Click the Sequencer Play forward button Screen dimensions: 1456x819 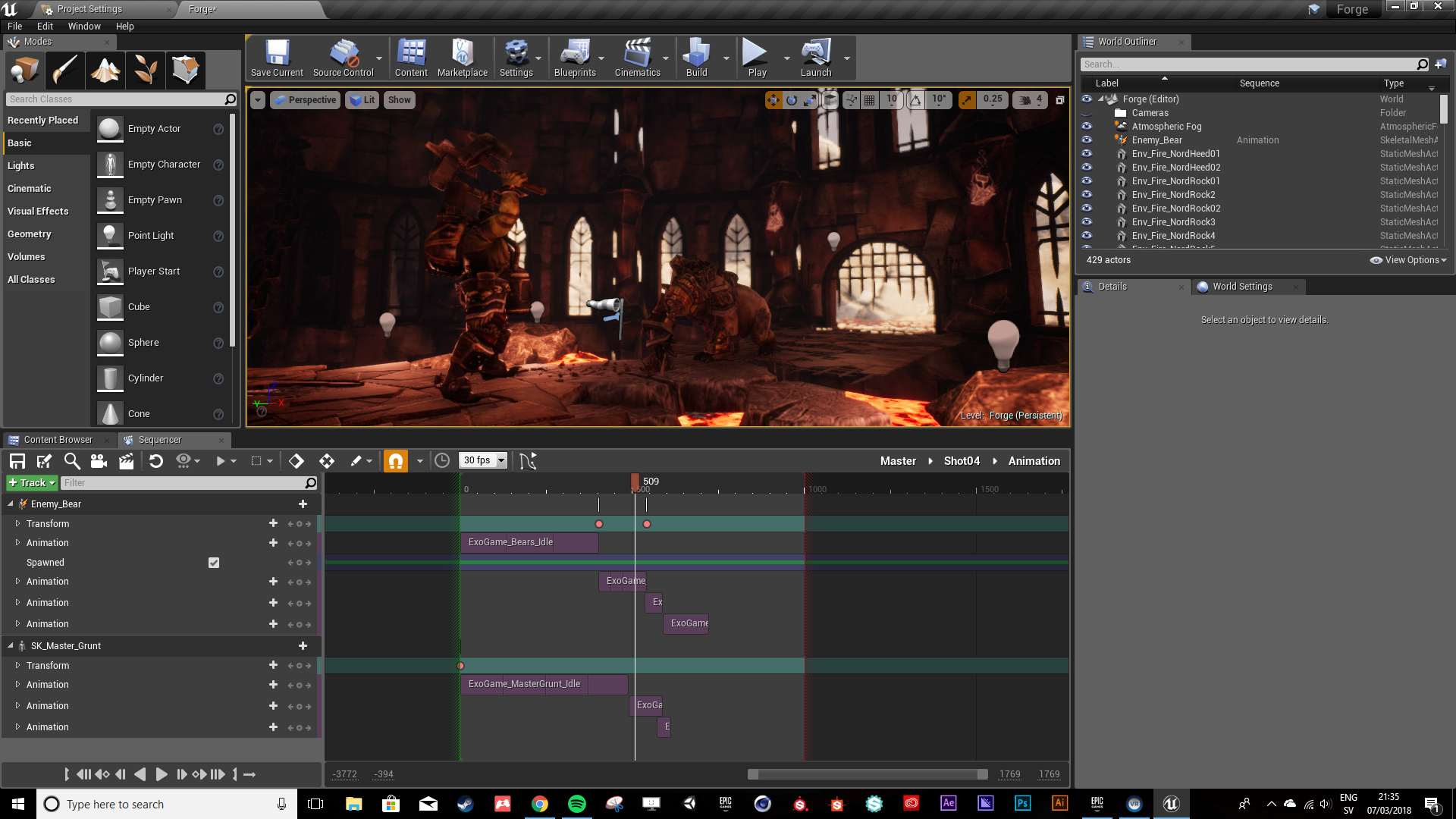pos(161,774)
